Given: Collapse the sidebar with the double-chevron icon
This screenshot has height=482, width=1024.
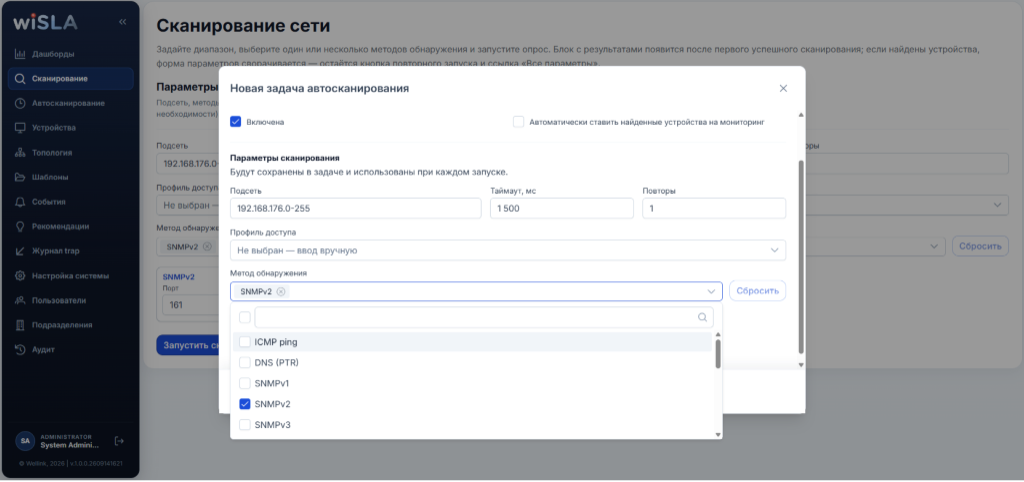Looking at the screenshot, I should pos(122,22).
